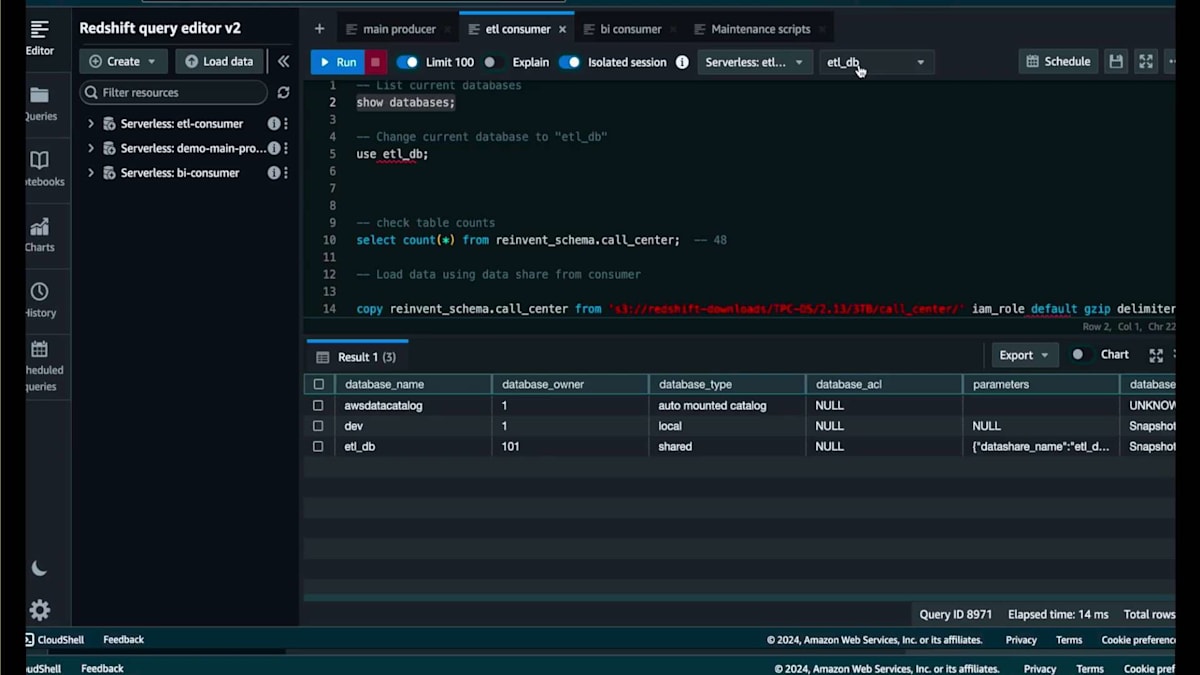Toggle dark mode moon icon

39,568
